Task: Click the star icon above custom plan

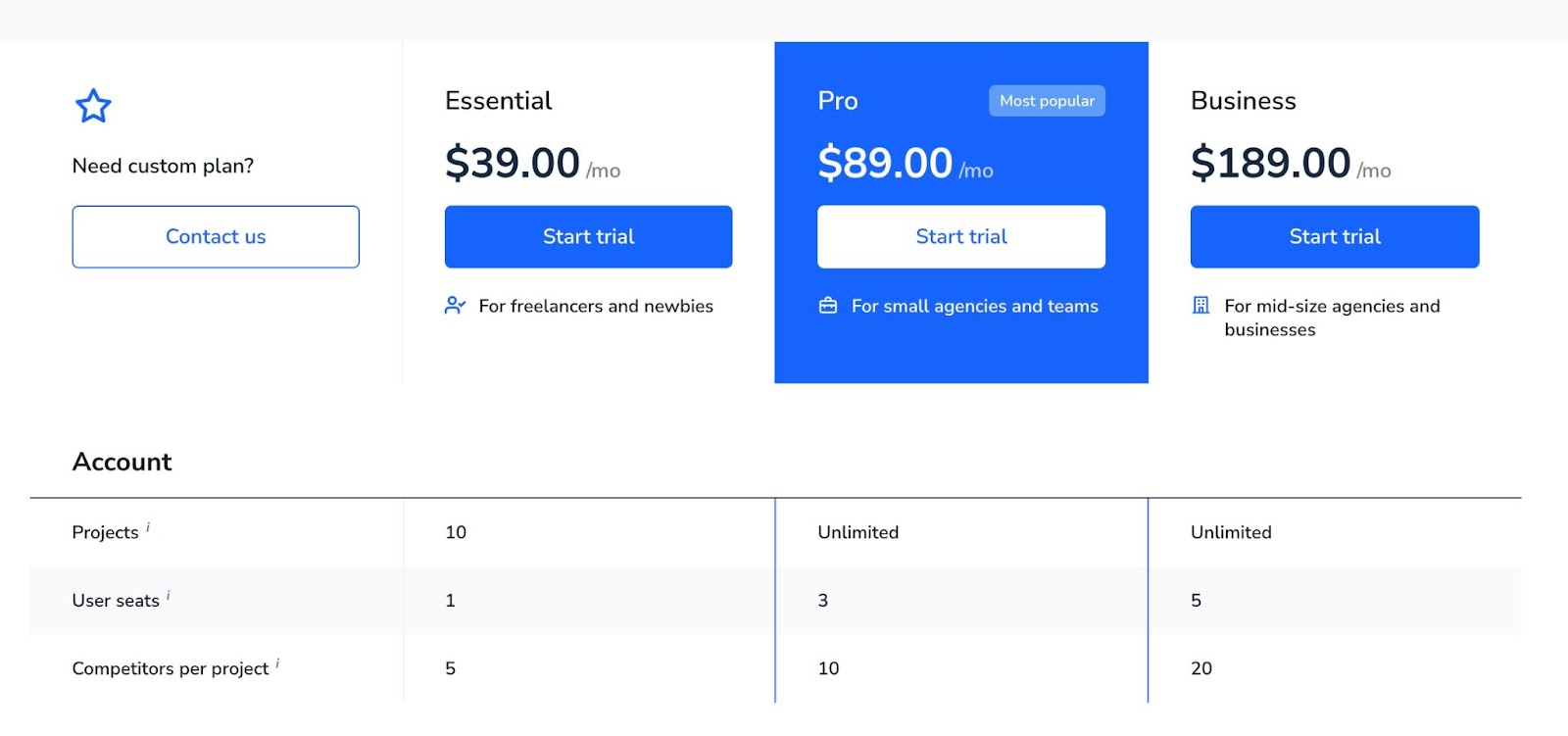Action: pos(93,106)
